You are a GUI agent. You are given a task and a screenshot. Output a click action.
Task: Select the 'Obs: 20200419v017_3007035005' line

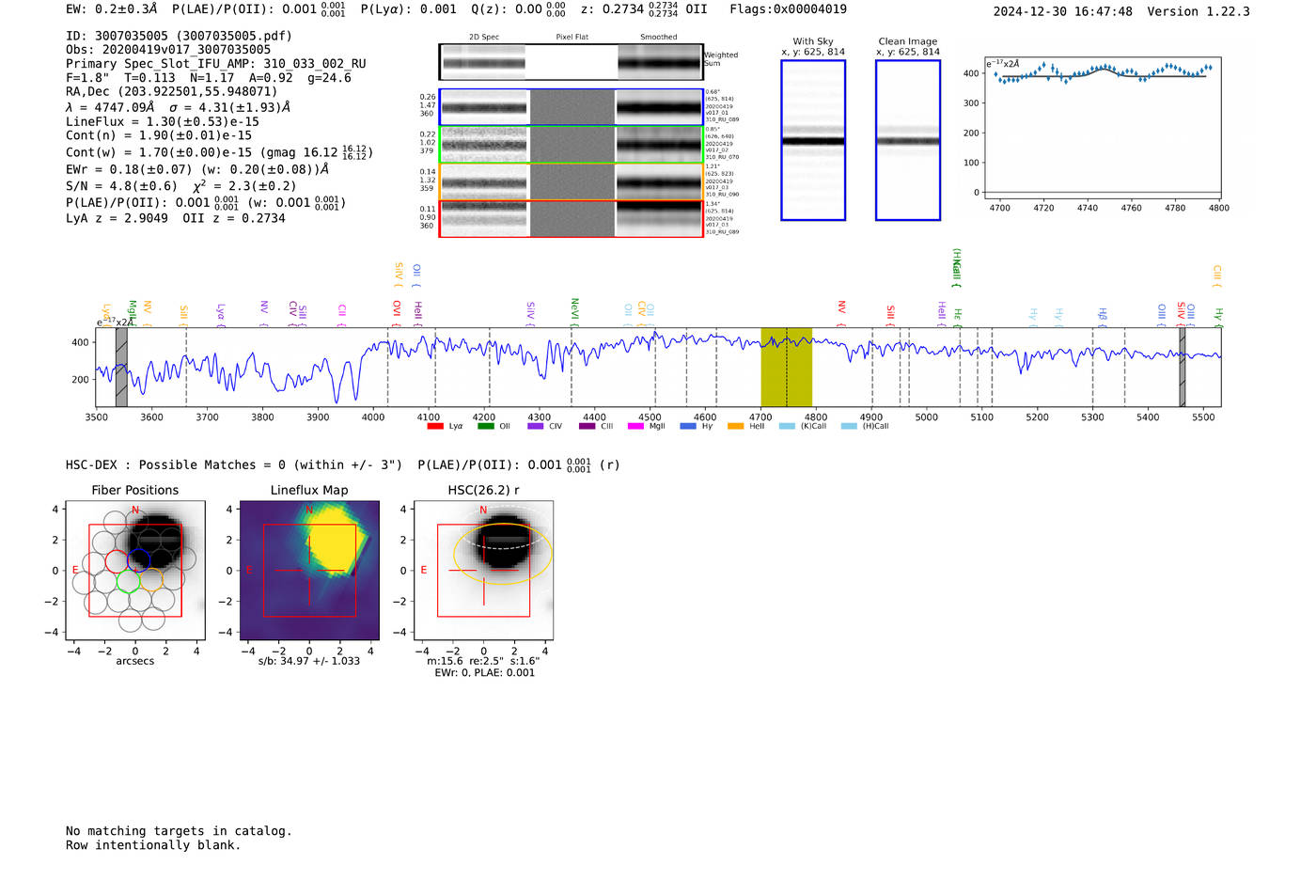168,50
